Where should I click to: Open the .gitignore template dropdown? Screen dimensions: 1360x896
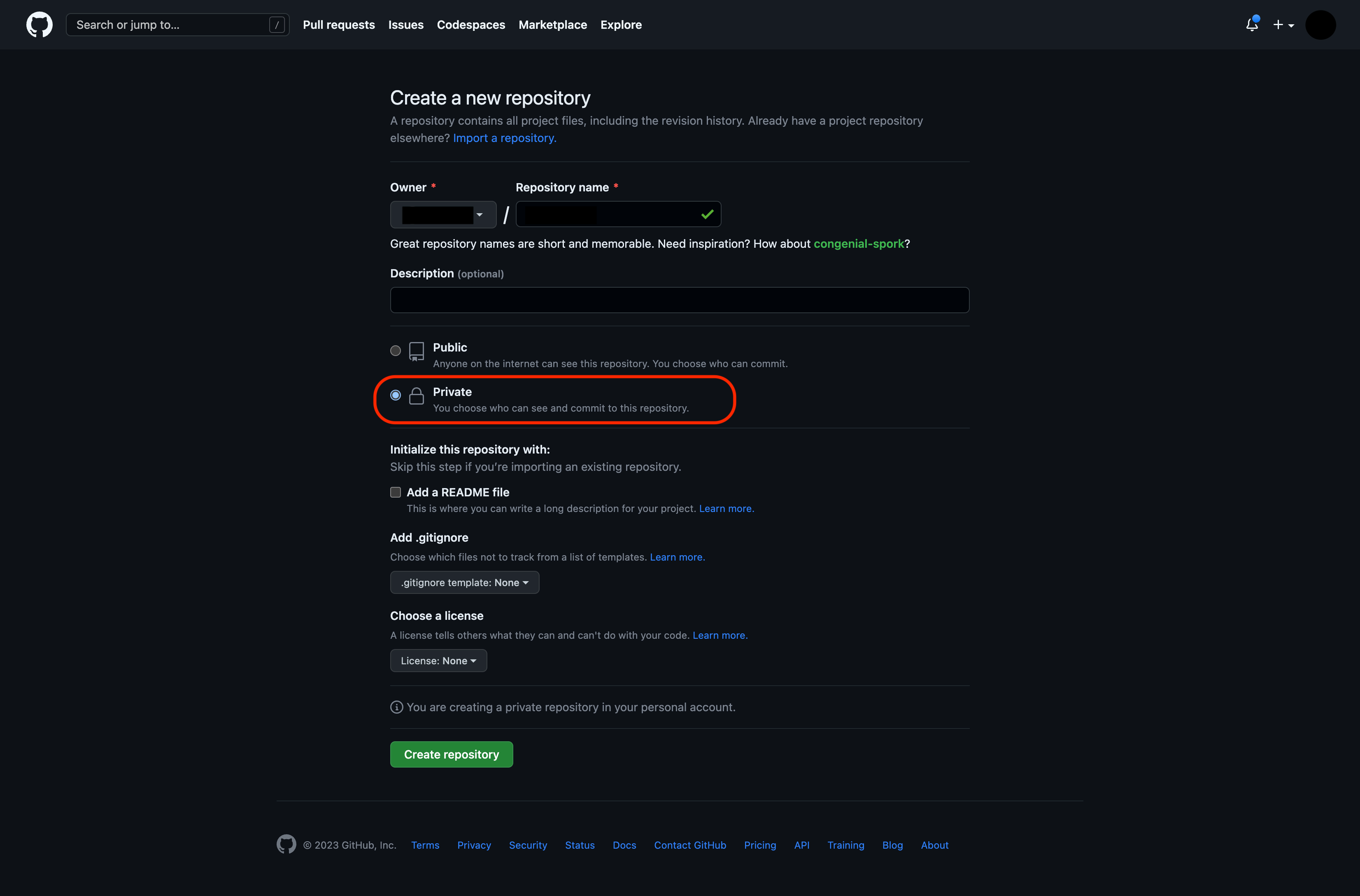[x=465, y=582]
